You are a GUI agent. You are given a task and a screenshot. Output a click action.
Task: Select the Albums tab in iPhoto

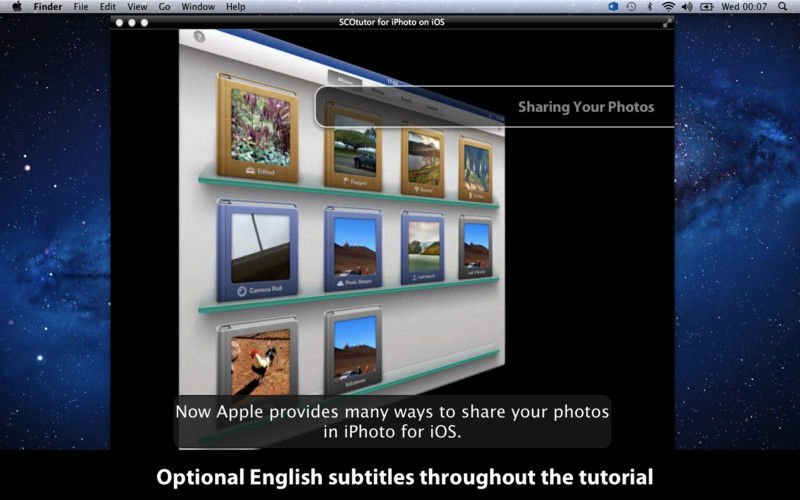[x=345, y=80]
